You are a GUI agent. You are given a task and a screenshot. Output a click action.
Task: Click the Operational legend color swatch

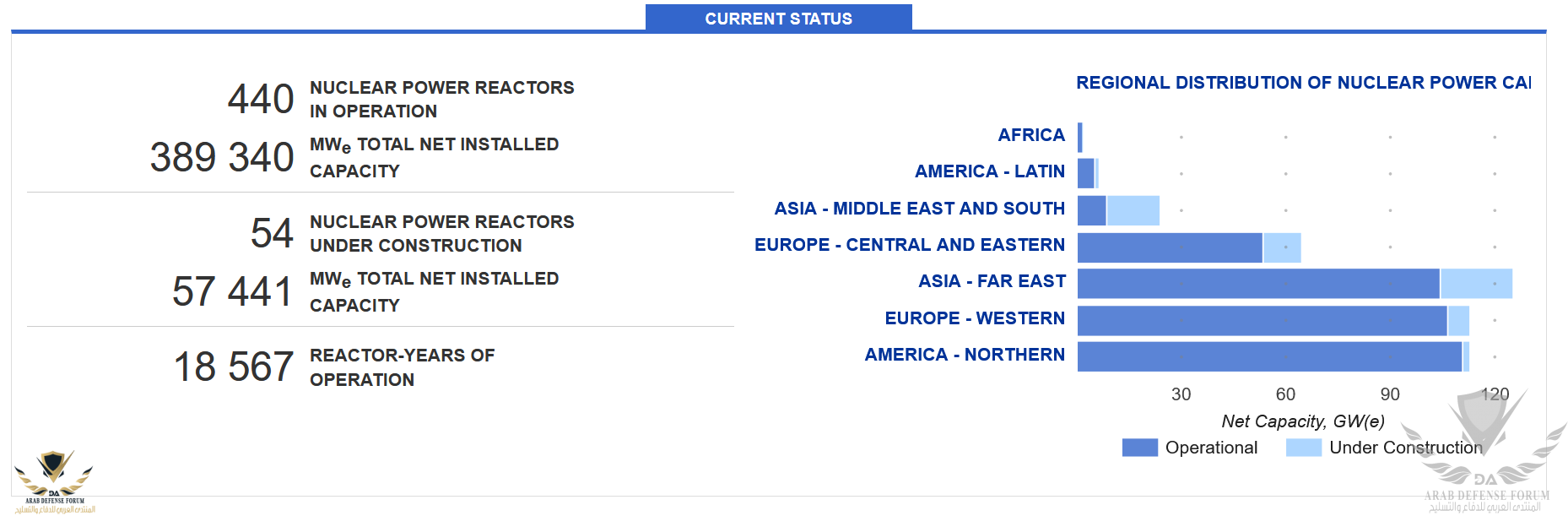click(1139, 448)
